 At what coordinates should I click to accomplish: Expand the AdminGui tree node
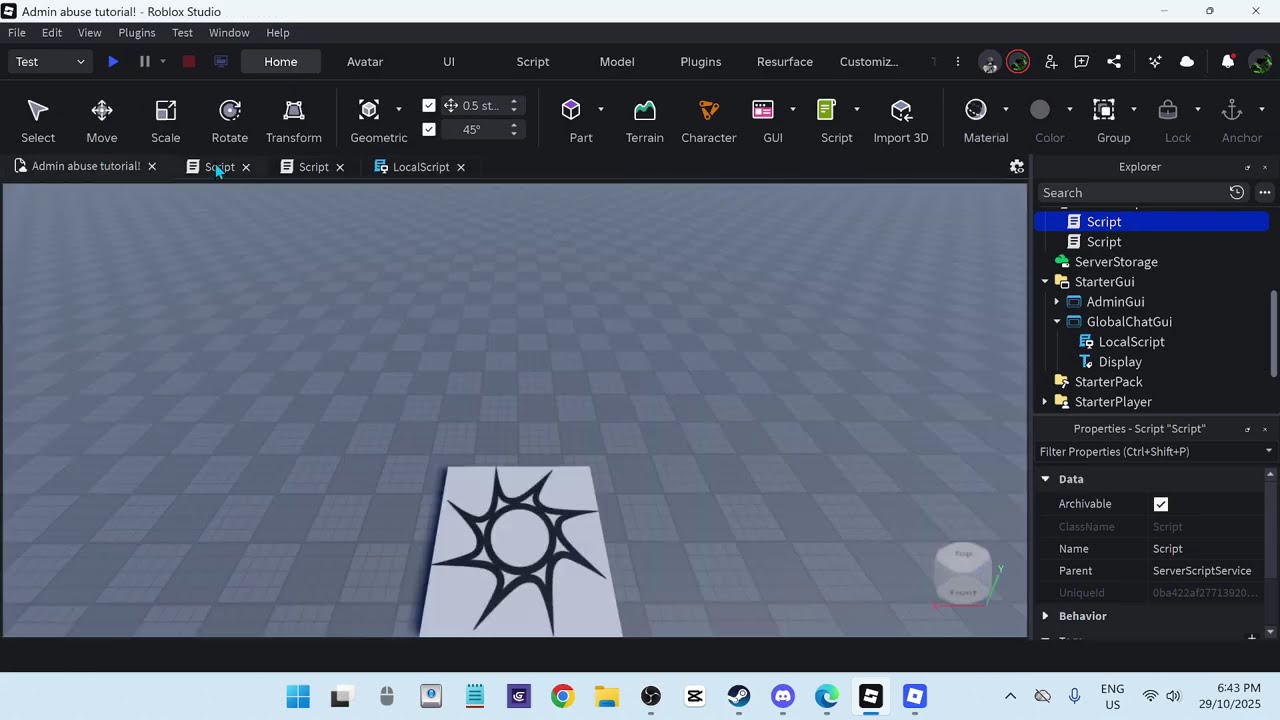[x=1057, y=302]
